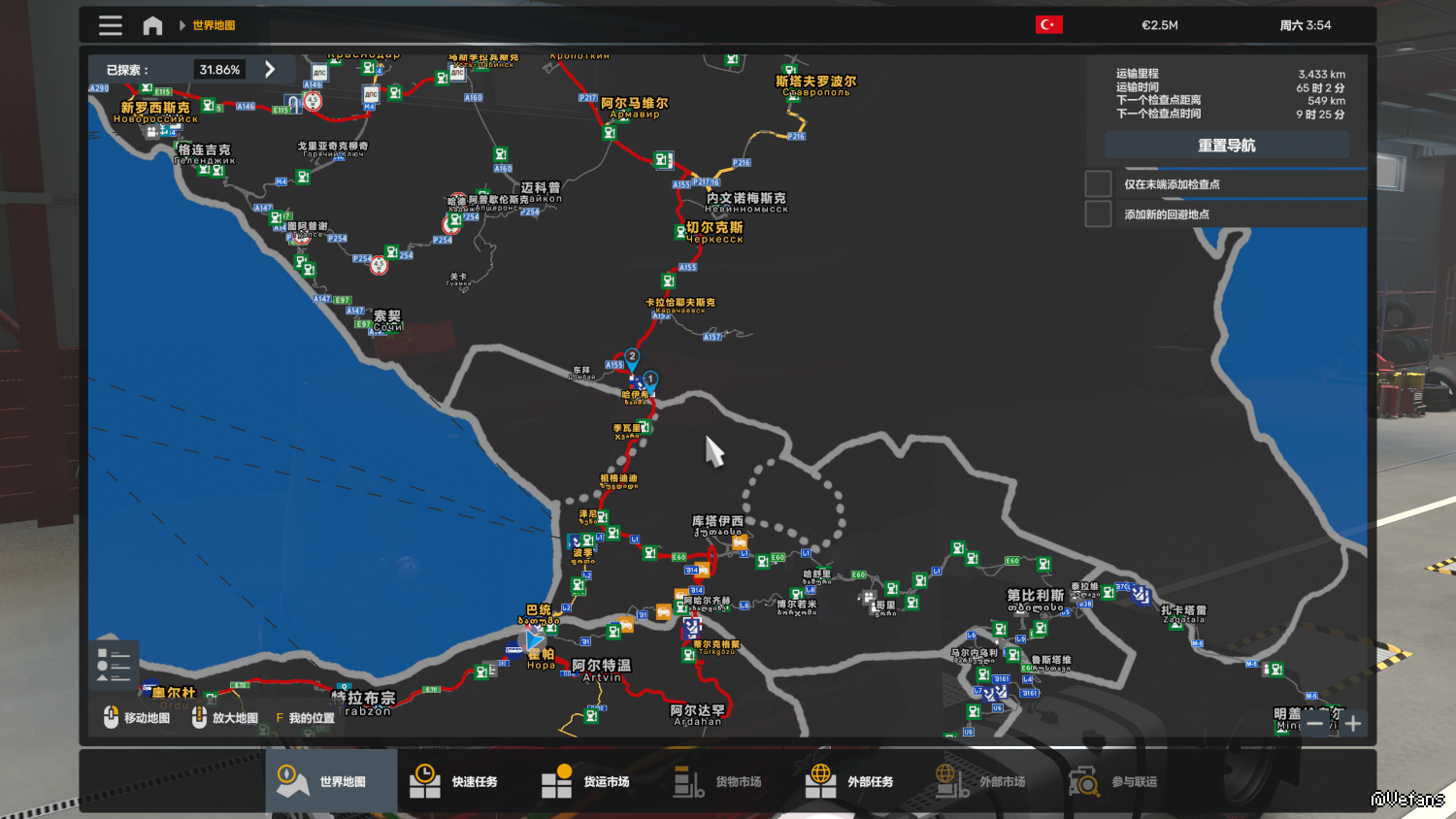Click the 周六 3:54 game clock
The width and height of the screenshot is (1456, 819).
pyautogui.click(x=1306, y=25)
